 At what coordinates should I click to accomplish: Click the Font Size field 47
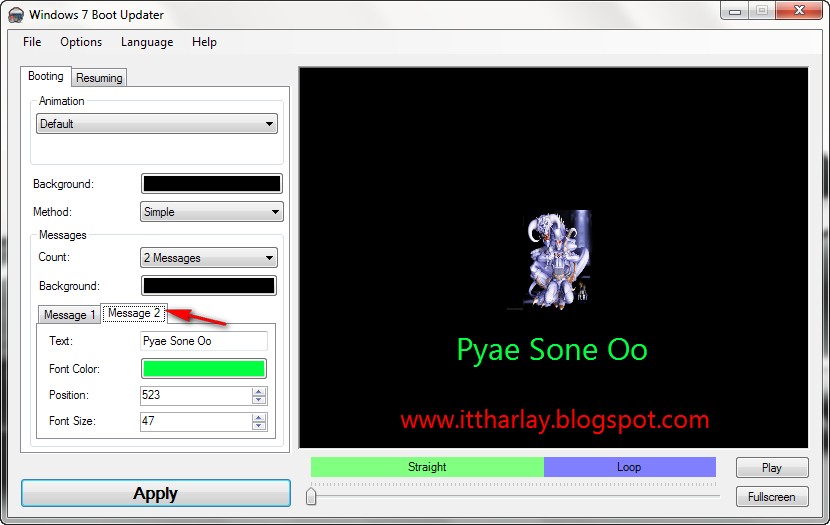[x=196, y=421]
